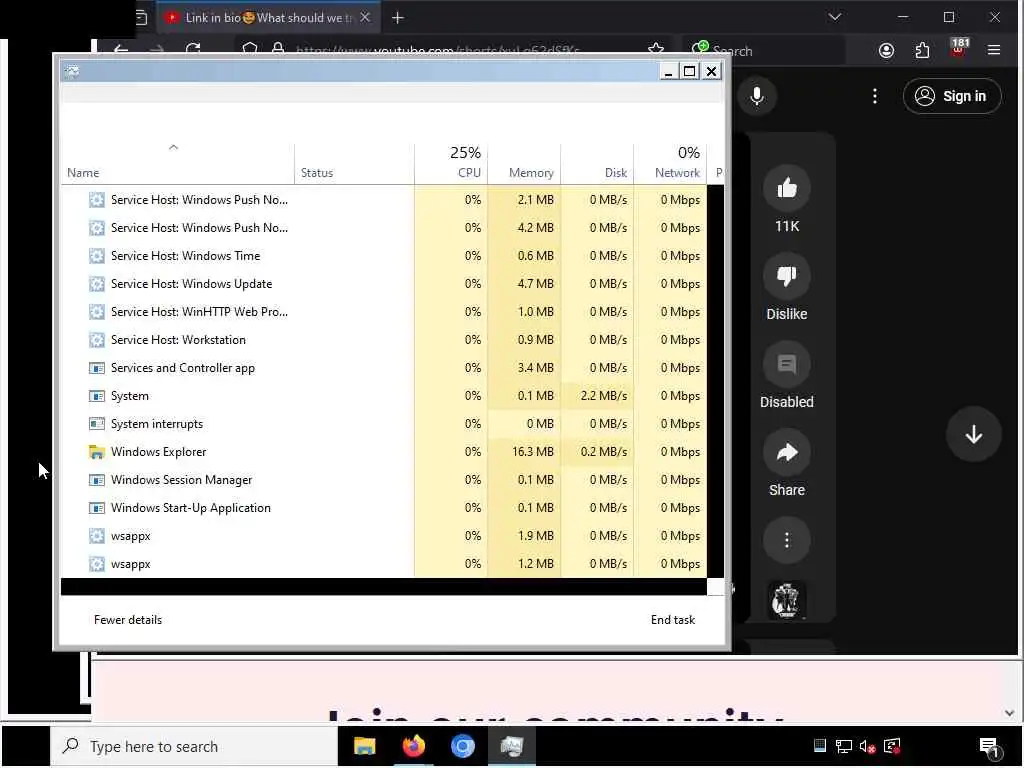Click the Fewer details button in Task Manager

[127, 620]
